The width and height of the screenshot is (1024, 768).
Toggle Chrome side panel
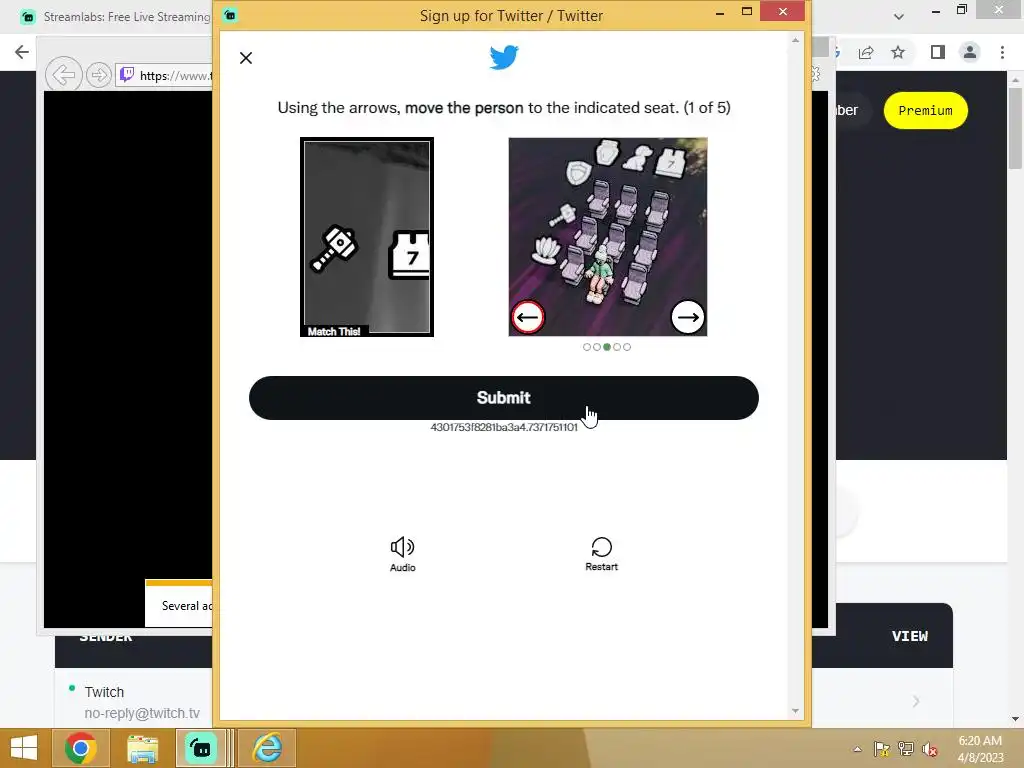coord(938,52)
